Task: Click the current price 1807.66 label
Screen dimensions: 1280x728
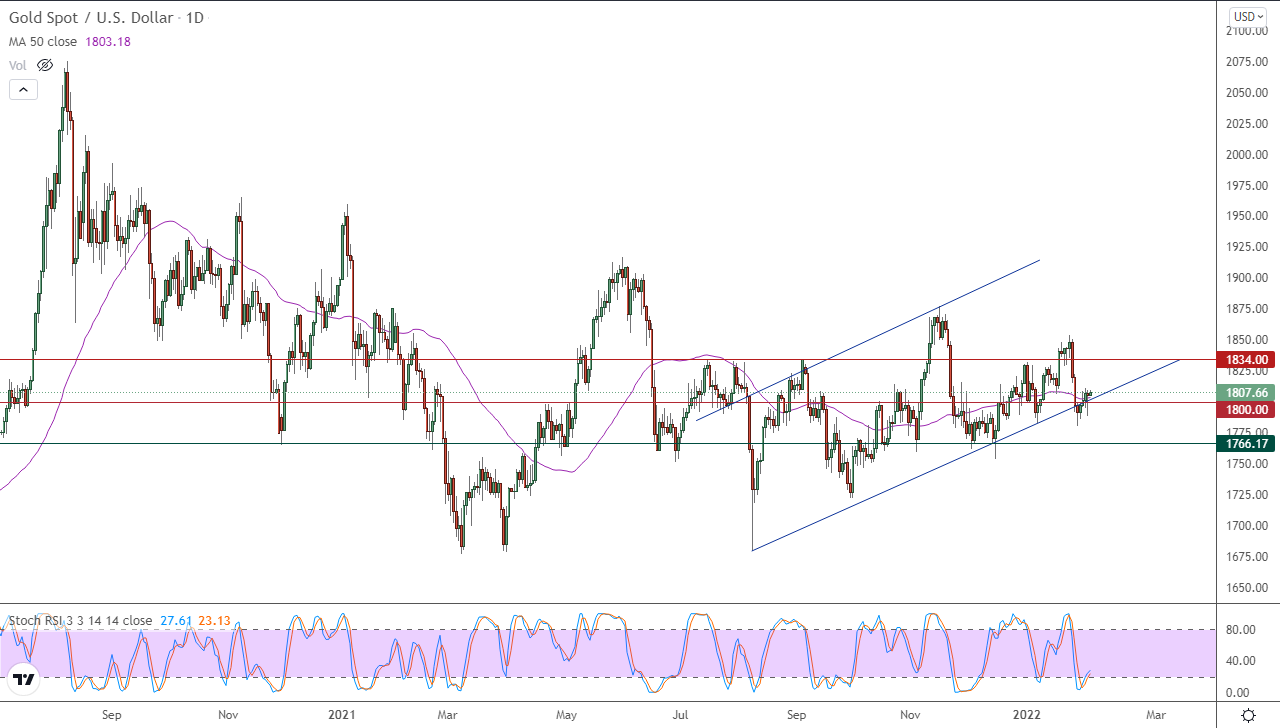Action: [x=1244, y=393]
